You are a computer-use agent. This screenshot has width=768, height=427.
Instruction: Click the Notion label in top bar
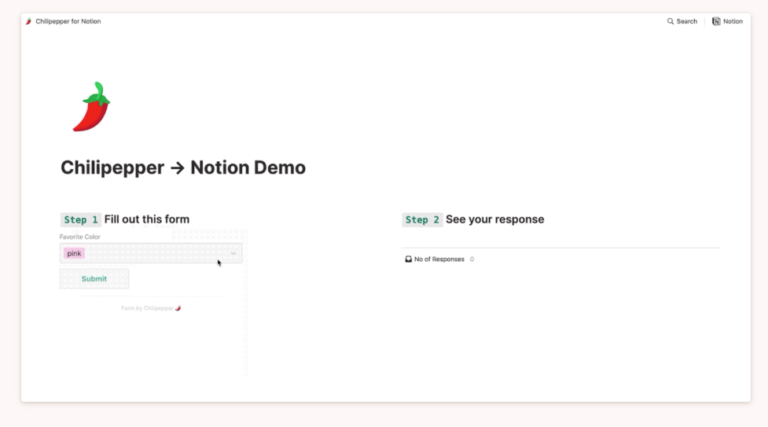coord(733,21)
